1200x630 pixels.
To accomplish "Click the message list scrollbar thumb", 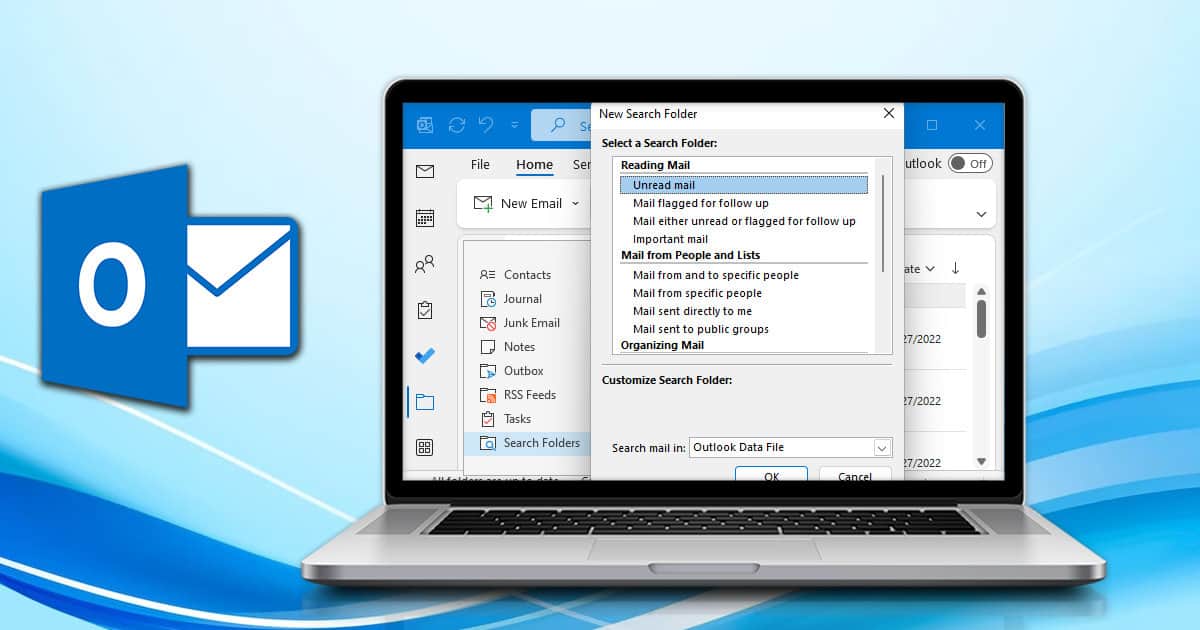I will pyautogui.click(x=981, y=319).
